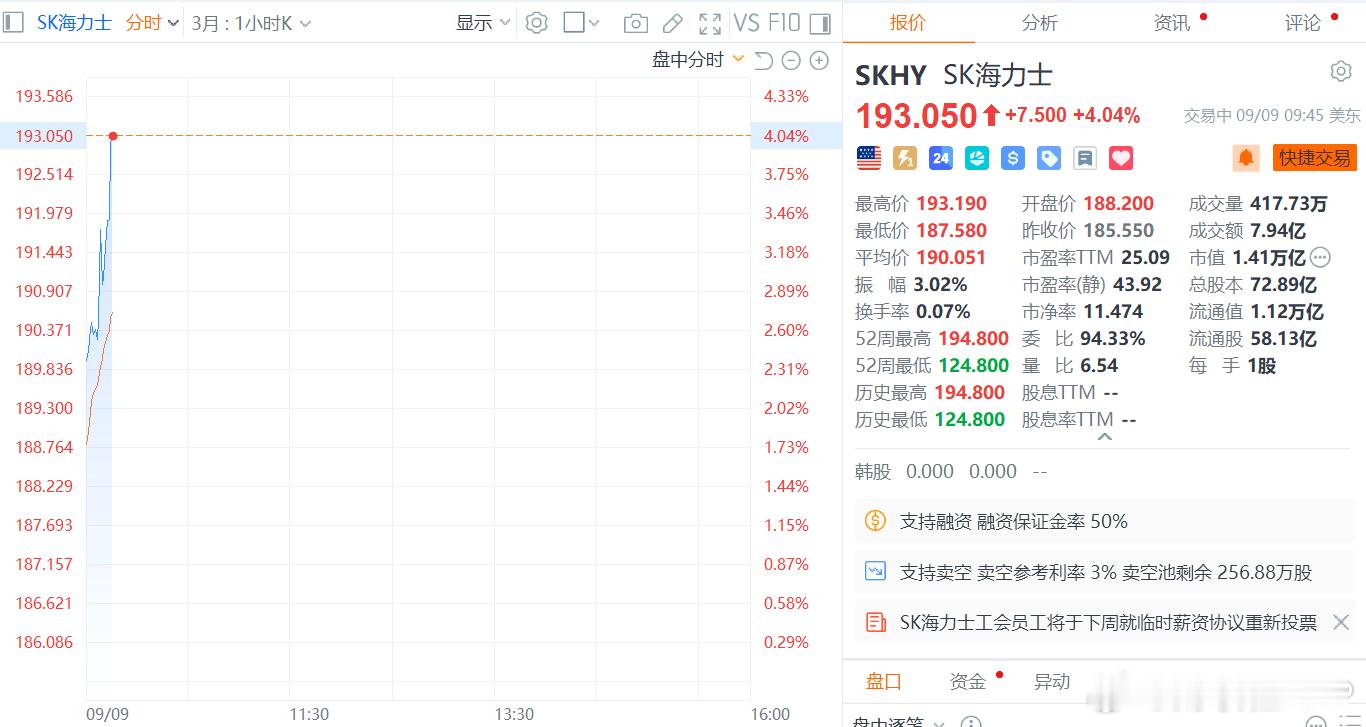Select the 资金 tab
1366x727 pixels.
pos(968,681)
